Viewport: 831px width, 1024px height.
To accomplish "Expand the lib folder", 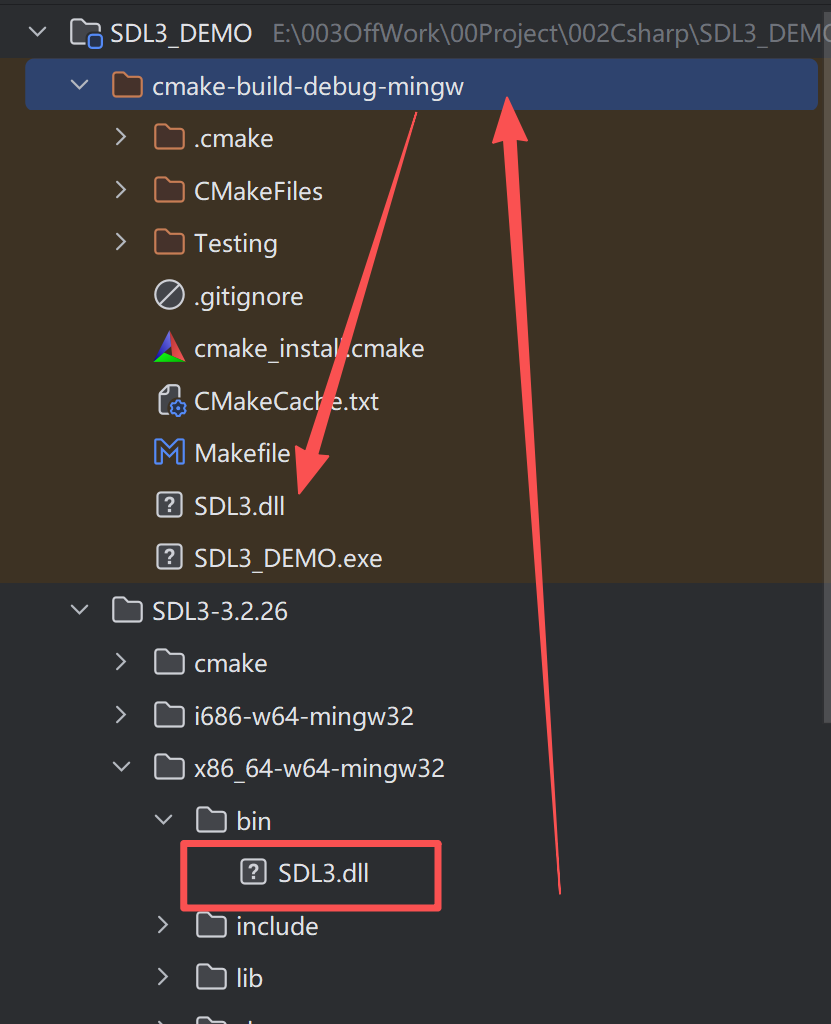I will coord(163,977).
